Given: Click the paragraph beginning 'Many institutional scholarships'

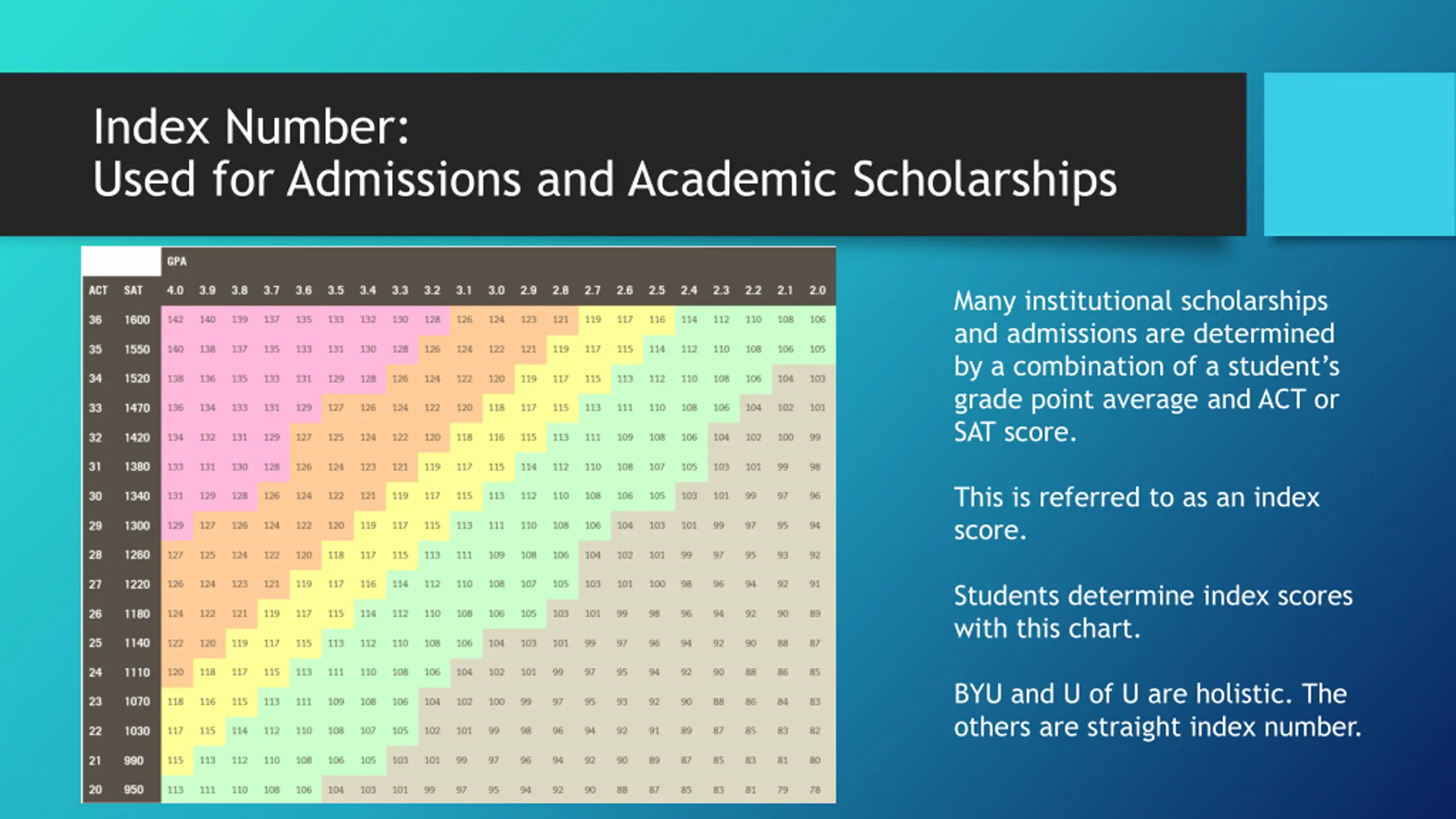Looking at the screenshot, I should point(1147,366).
